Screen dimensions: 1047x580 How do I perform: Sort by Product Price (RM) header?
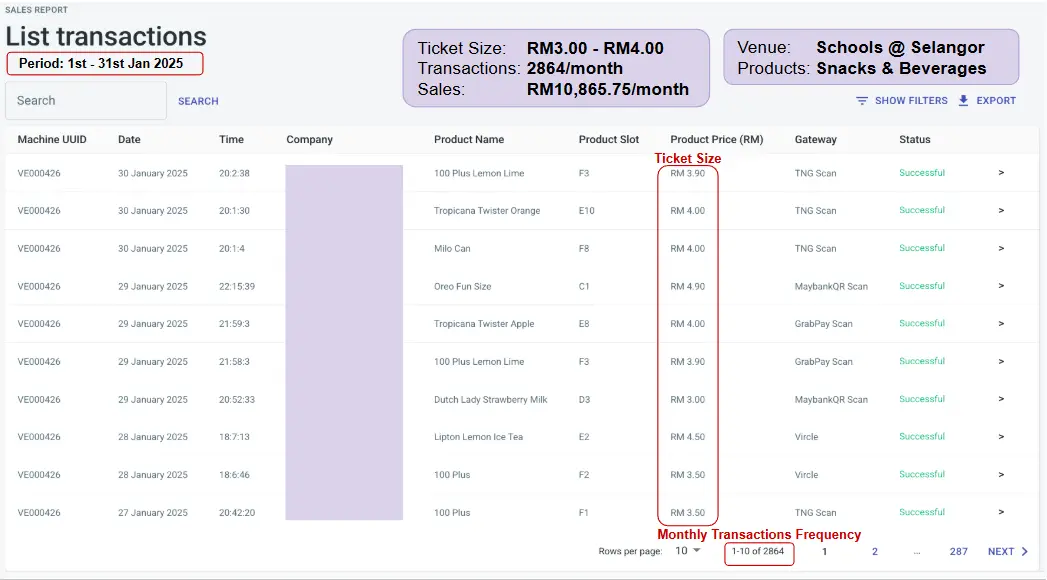[716, 140]
